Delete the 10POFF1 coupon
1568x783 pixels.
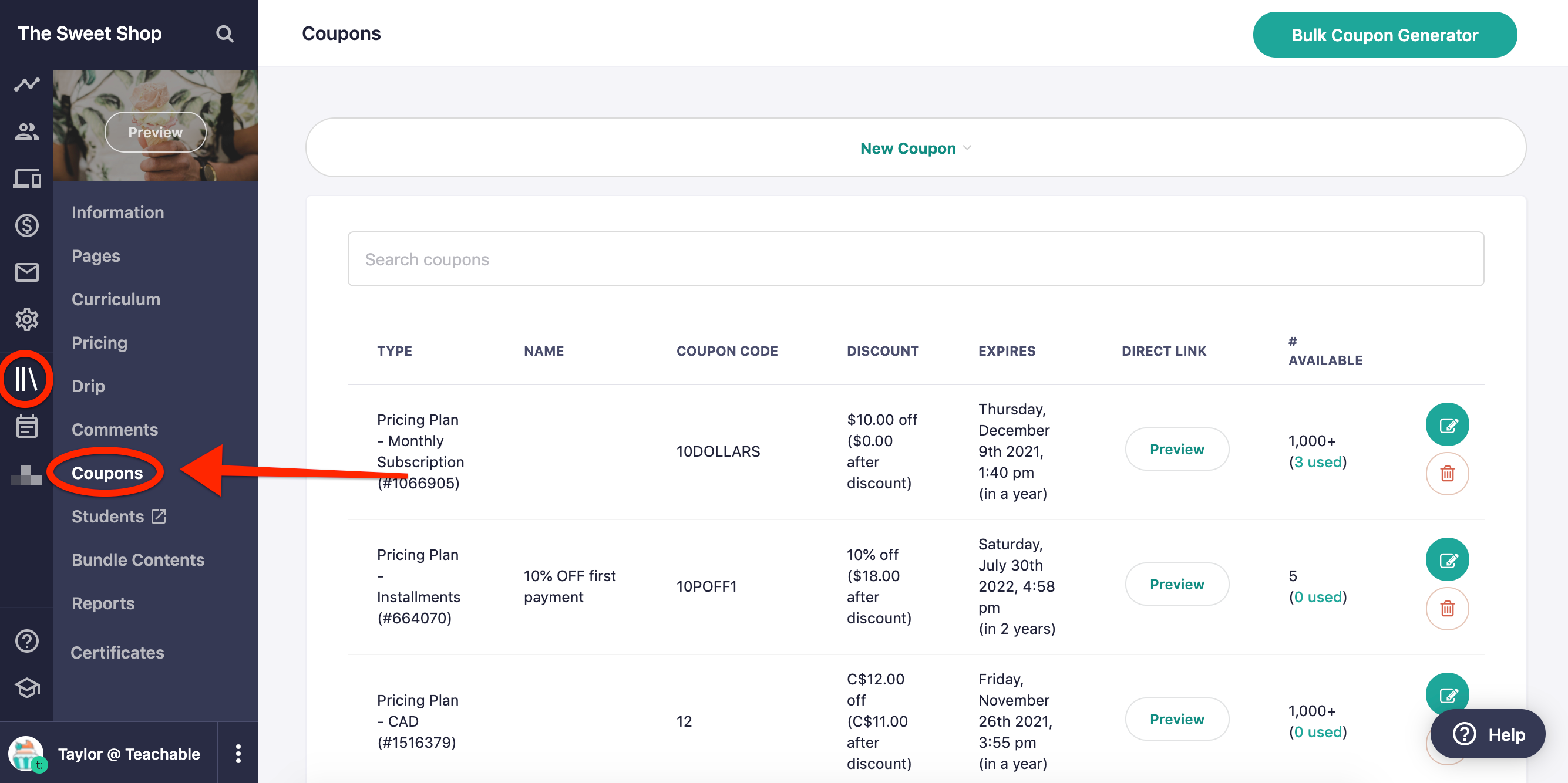pyautogui.click(x=1447, y=609)
